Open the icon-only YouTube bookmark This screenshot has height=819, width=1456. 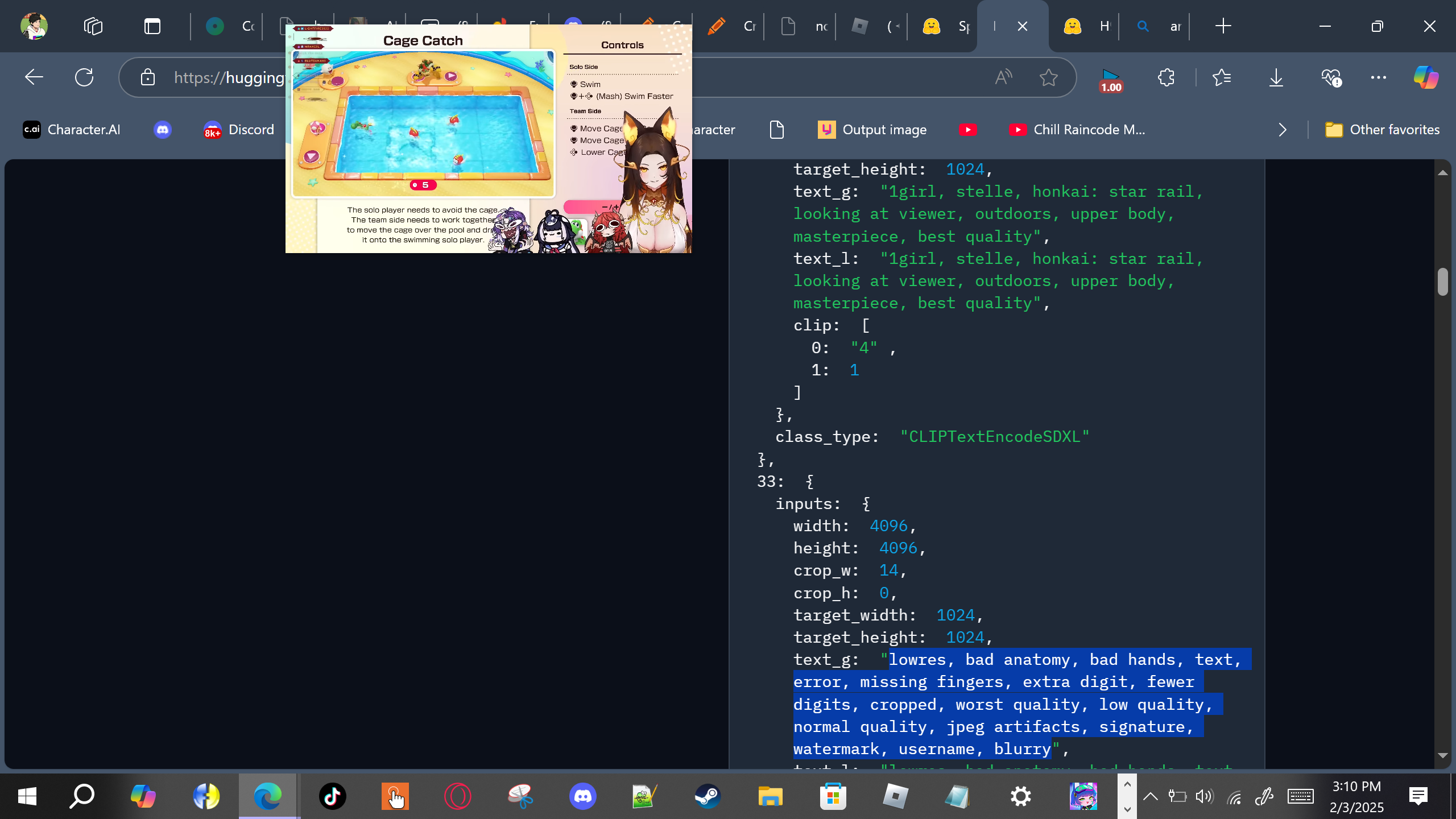click(x=967, y=130)
